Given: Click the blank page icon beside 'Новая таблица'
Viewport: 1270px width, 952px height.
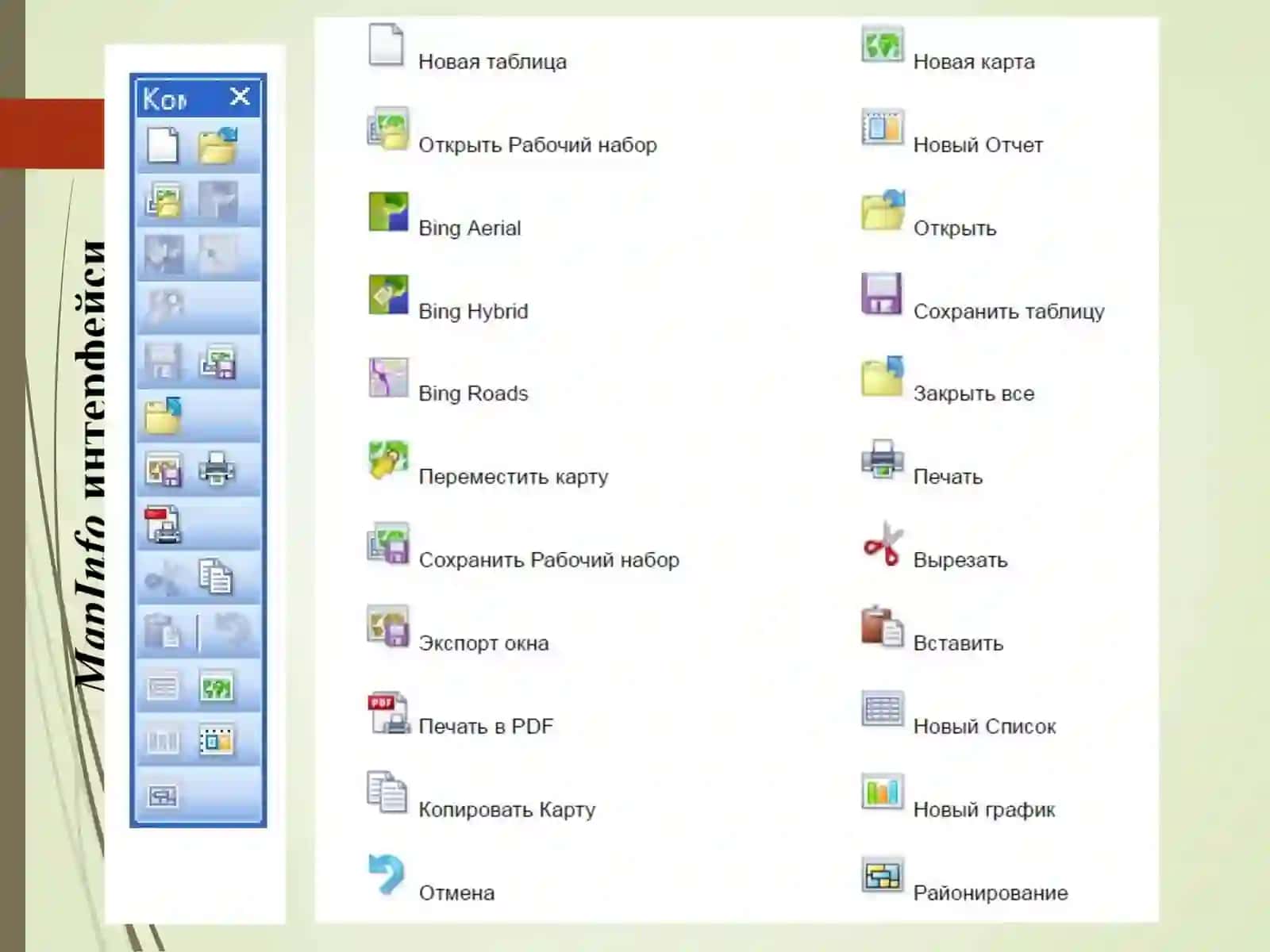Looking at the screenshot, I should 387,44.
